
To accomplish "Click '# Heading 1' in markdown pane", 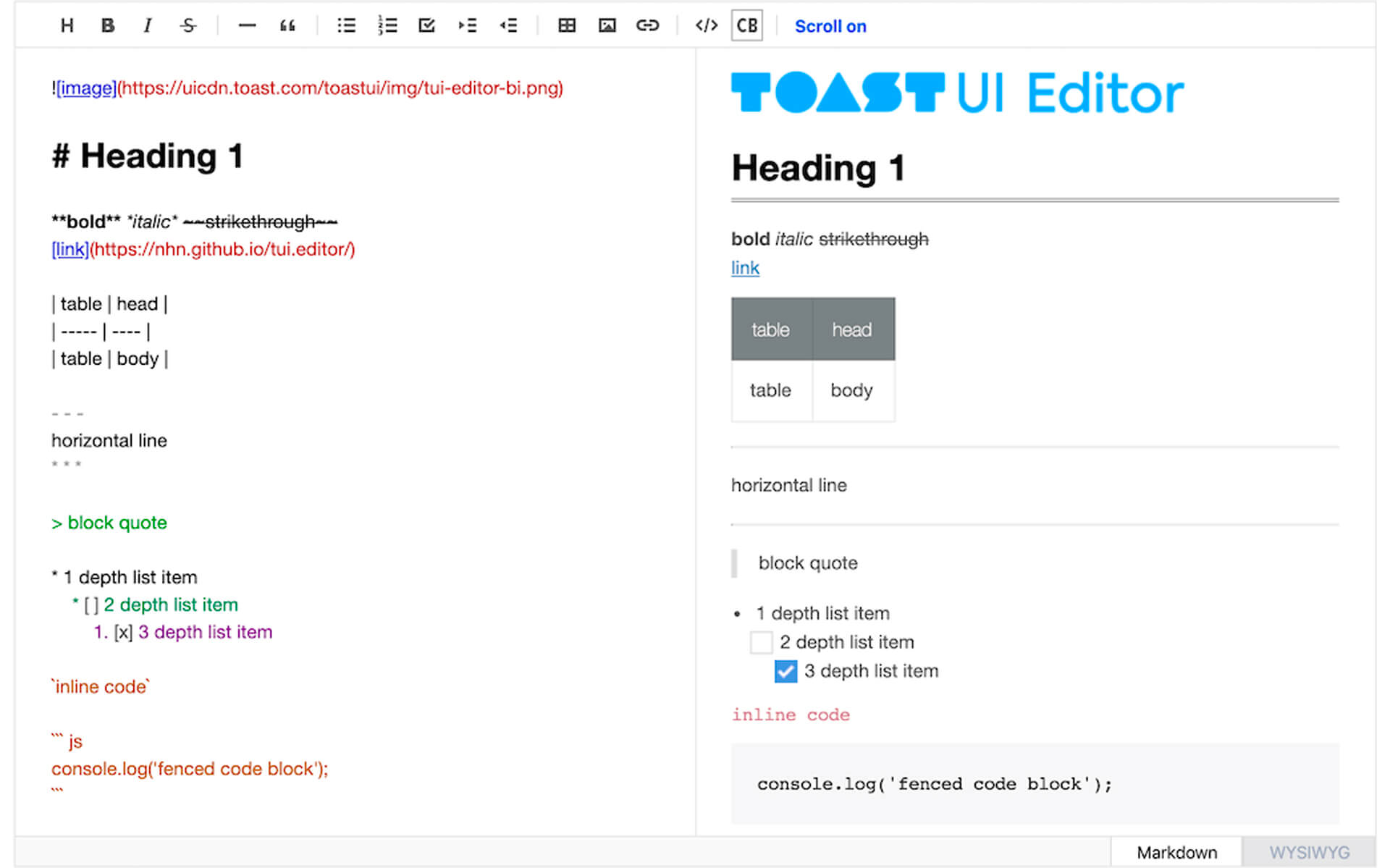I will click(147, 156).
